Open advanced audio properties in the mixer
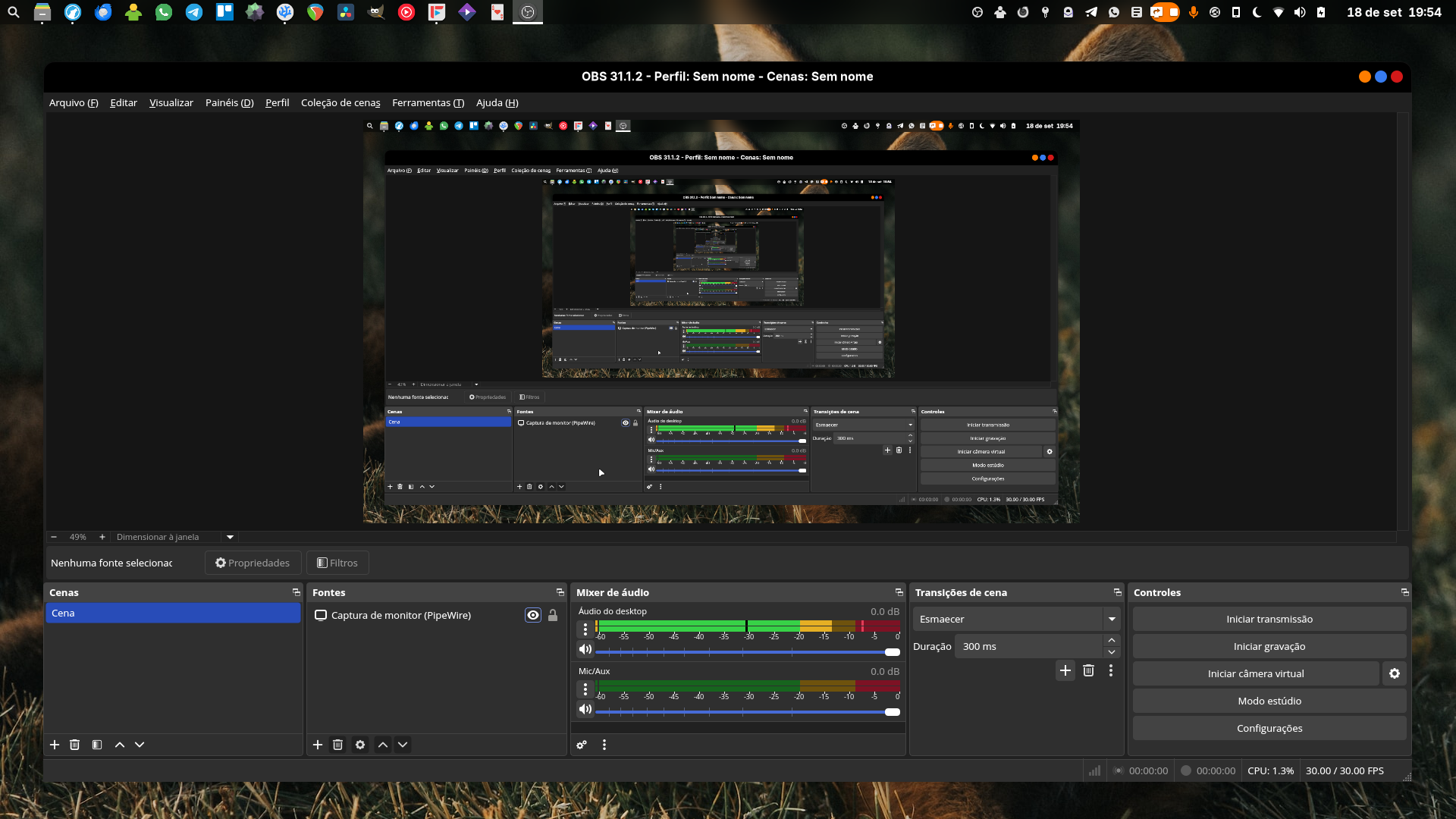 [x=582, y=745]
